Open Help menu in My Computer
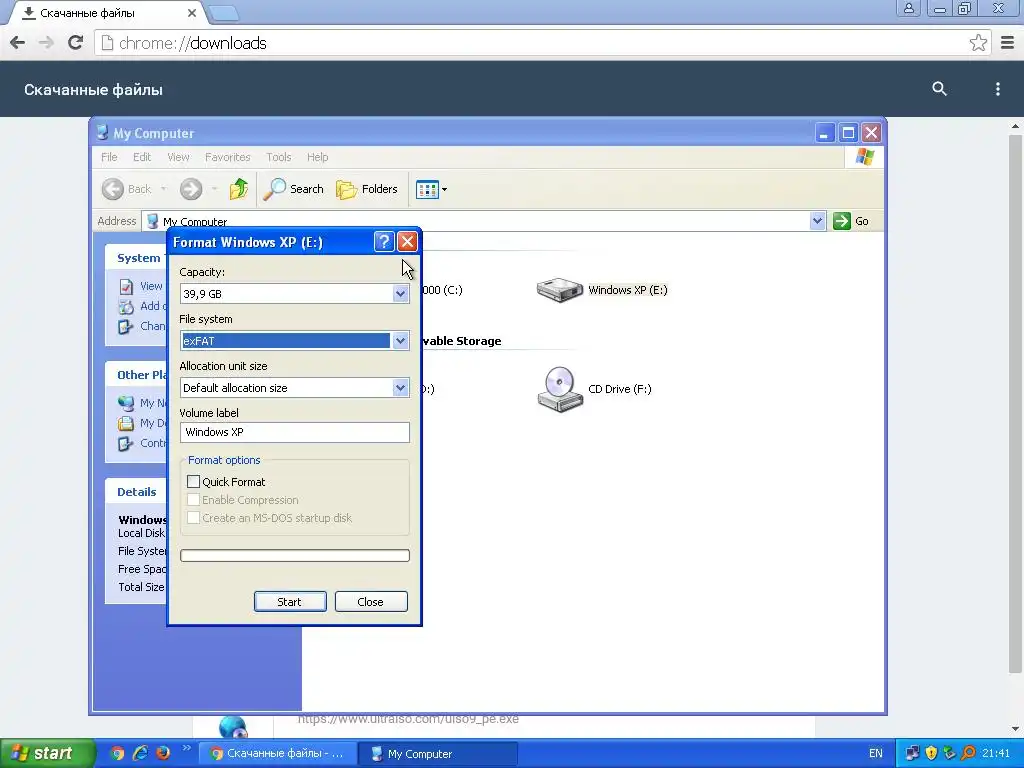The height and width of the screenshot is (768, 1024). click(x=317, y=157)
